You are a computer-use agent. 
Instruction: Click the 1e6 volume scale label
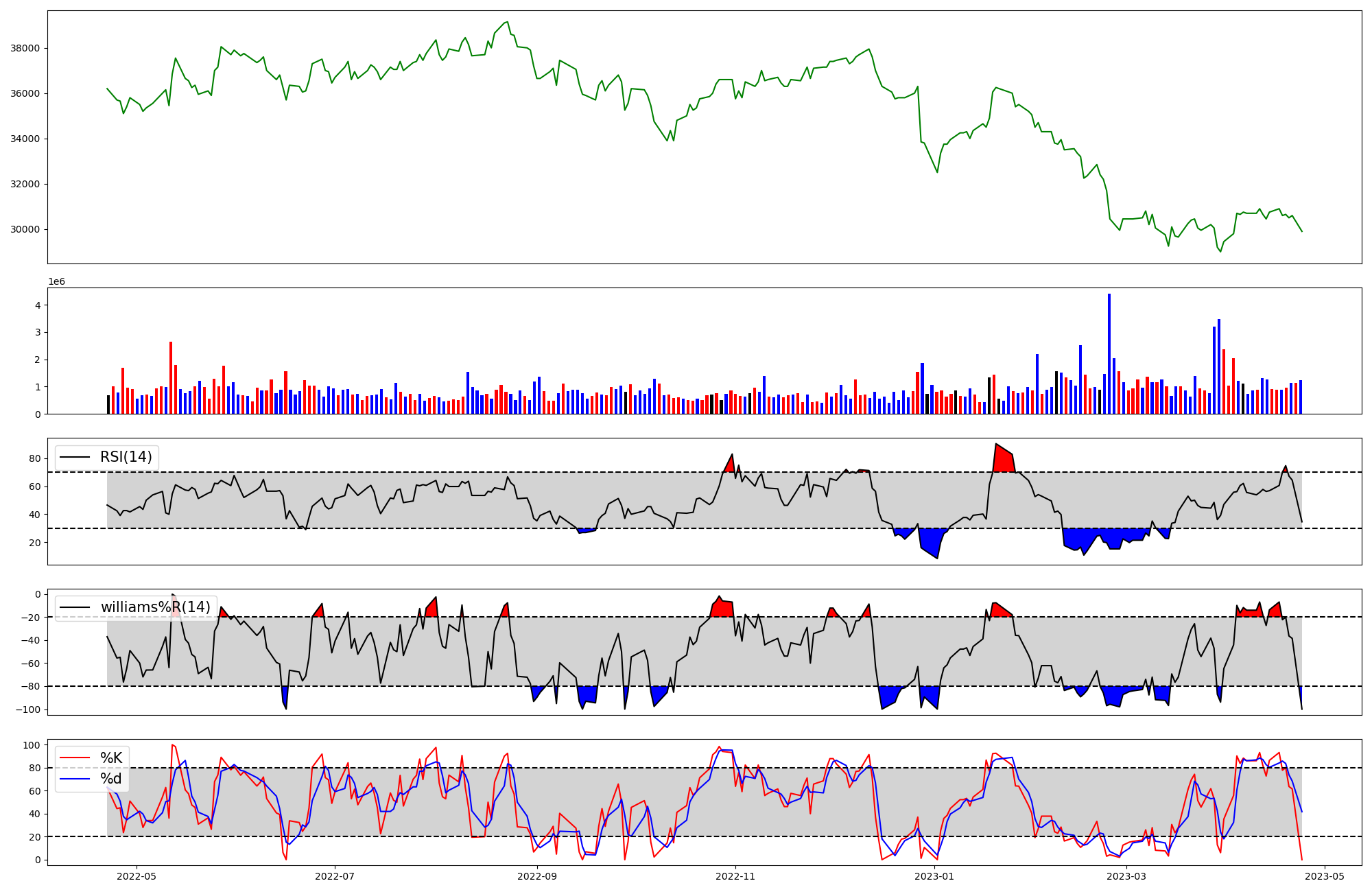pyautogui.click(x=56, y=282)
